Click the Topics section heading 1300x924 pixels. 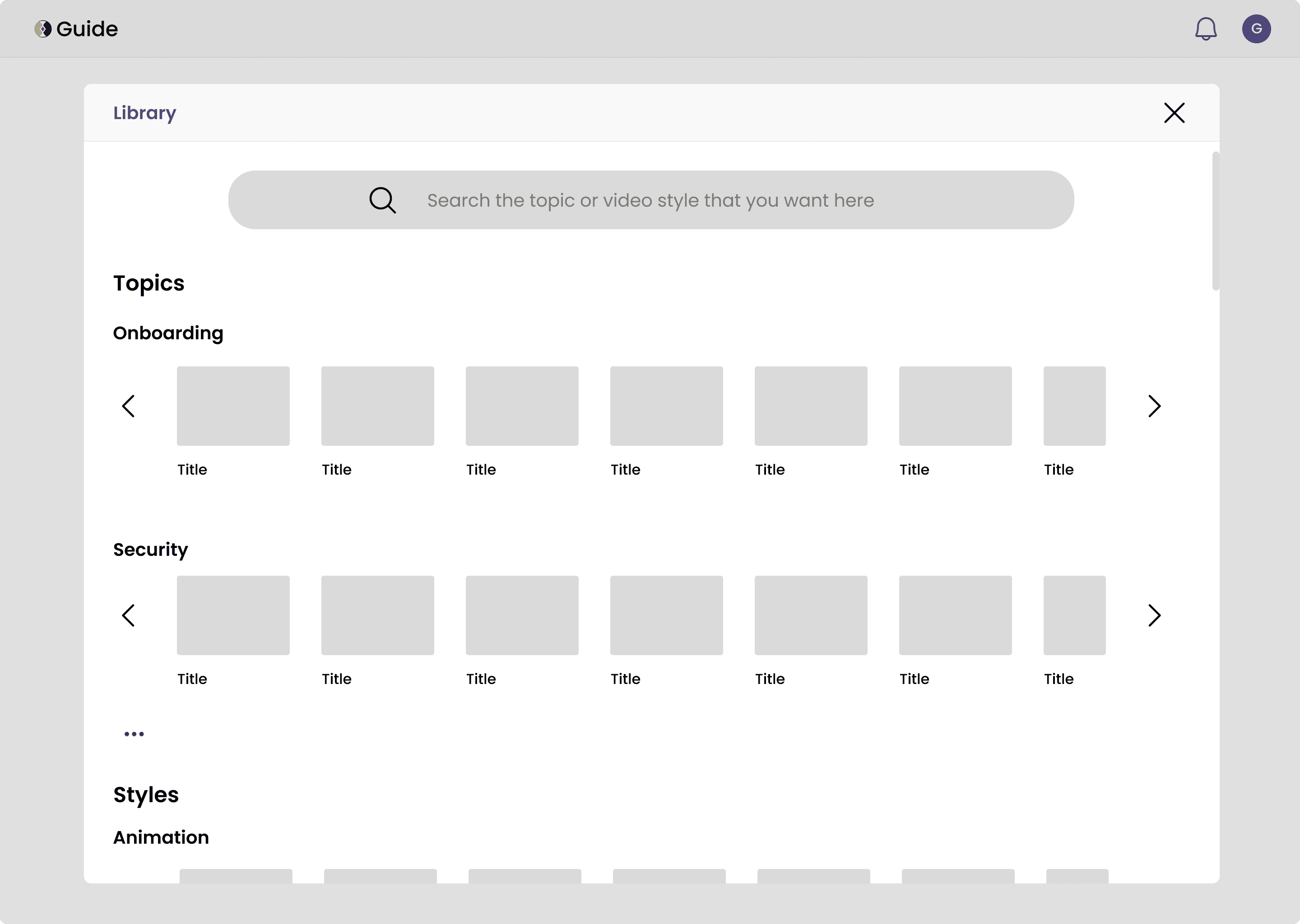click(149, 283)
